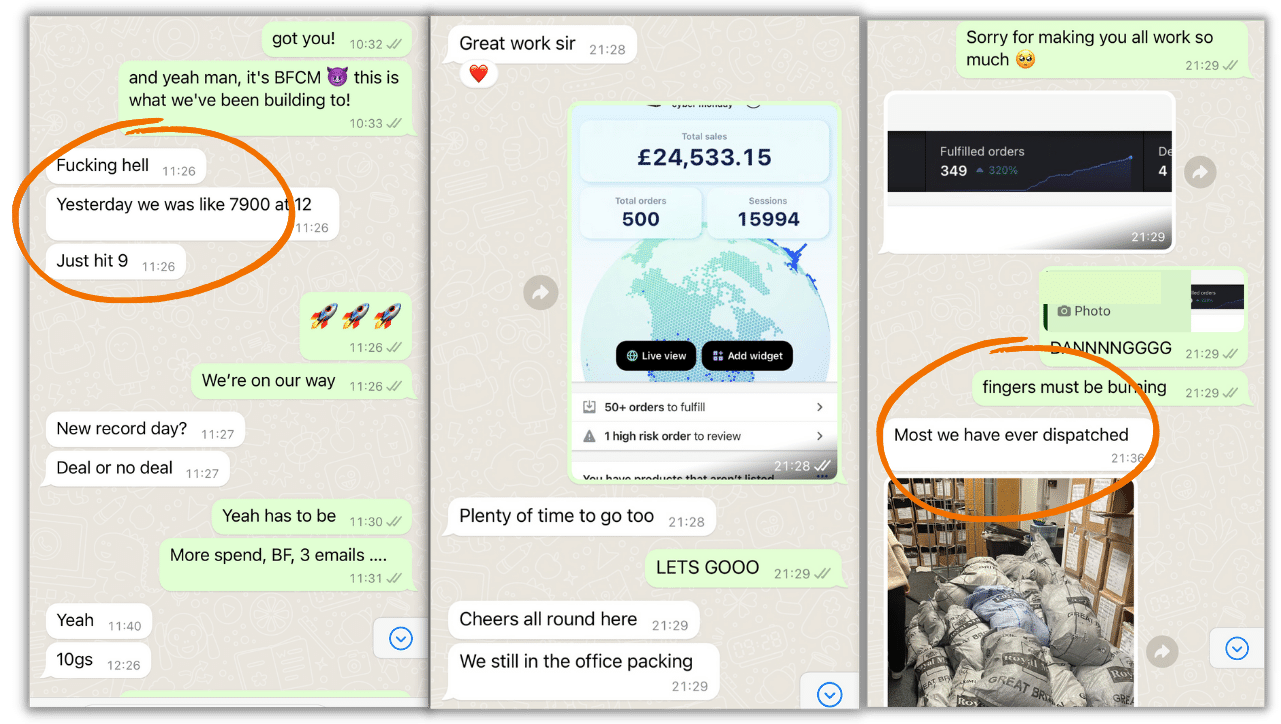Screen dimensions: 1281x724
Task: Tap the red heart reaction under Great work sir
Action: (479, 73)
